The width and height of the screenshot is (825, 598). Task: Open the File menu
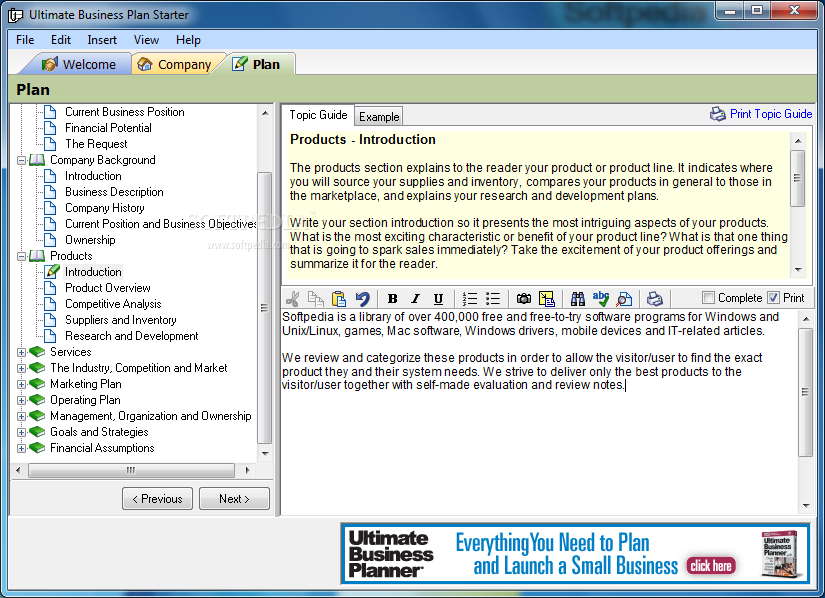point(25,40)
